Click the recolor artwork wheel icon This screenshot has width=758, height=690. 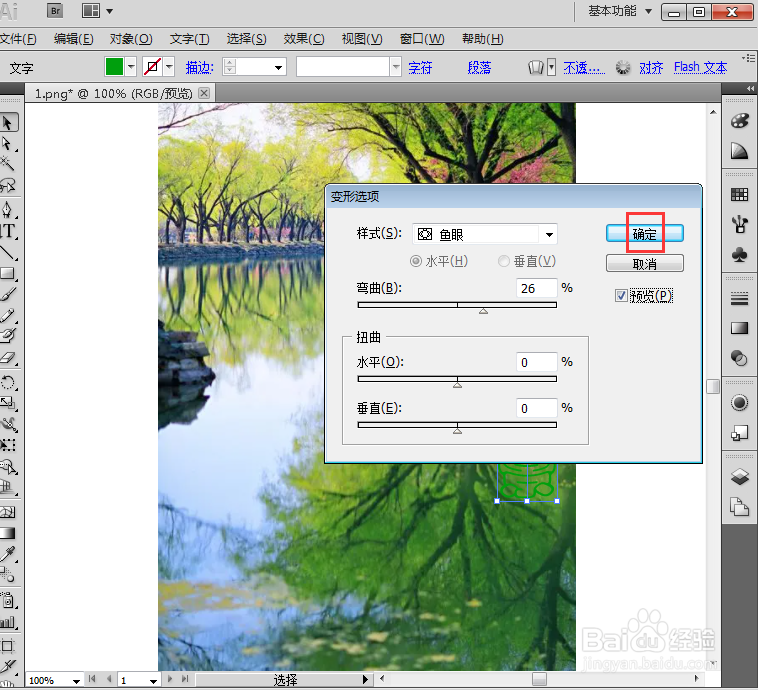point(623,67)
